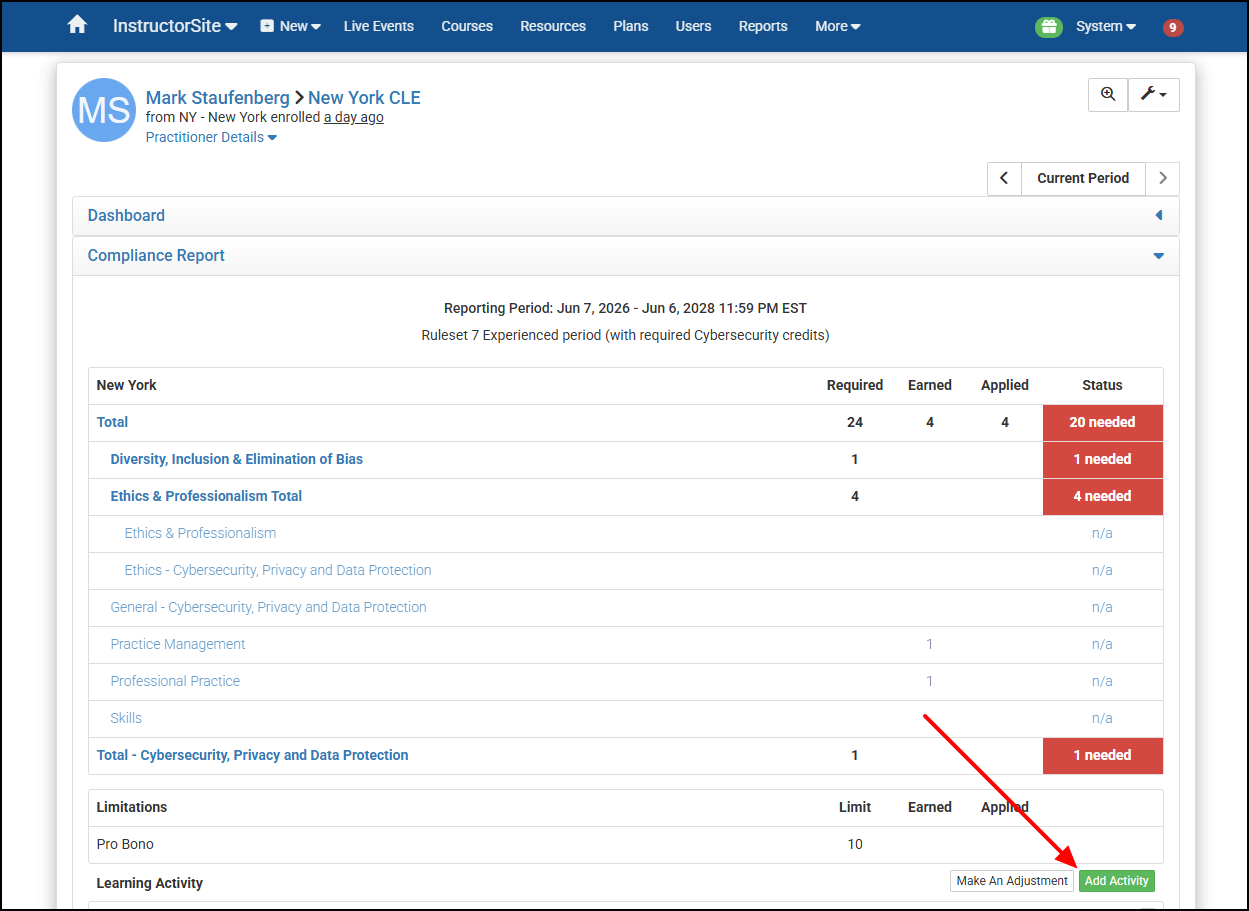Open the Ethics & Professionalism sub-row link
Viewport: 1249px width, 911px height.
pyautogui.click(x=200, y=533)
